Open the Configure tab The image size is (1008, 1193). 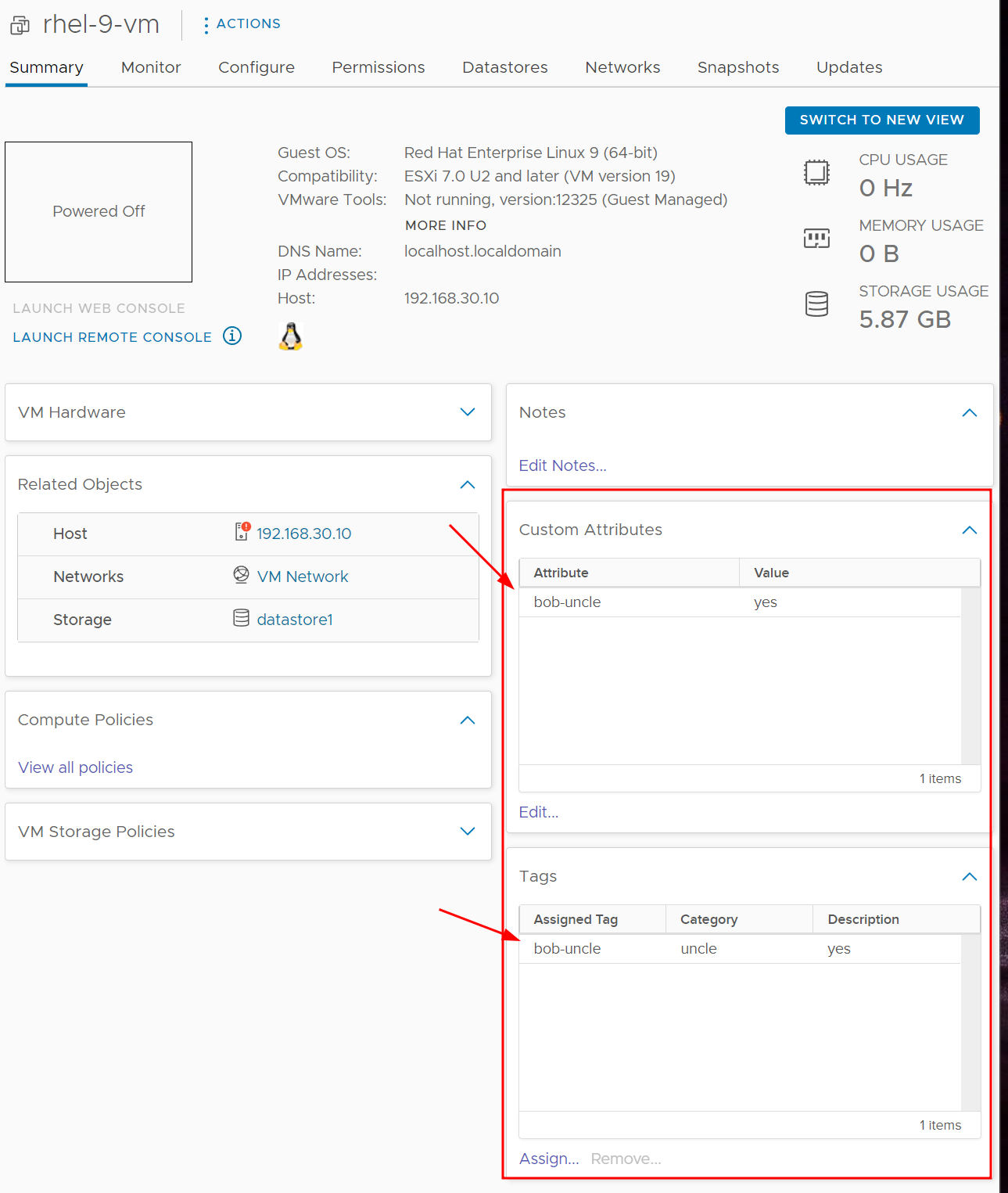256,67
